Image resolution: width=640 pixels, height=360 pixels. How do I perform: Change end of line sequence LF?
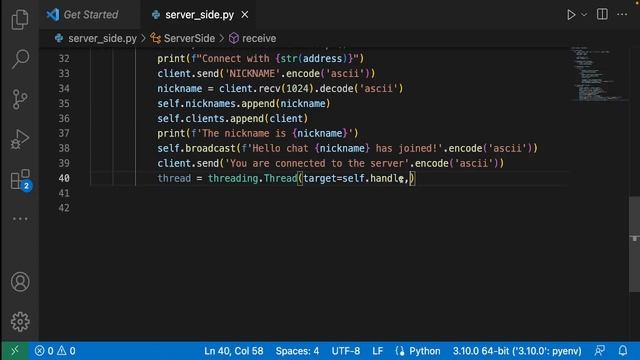378,351
